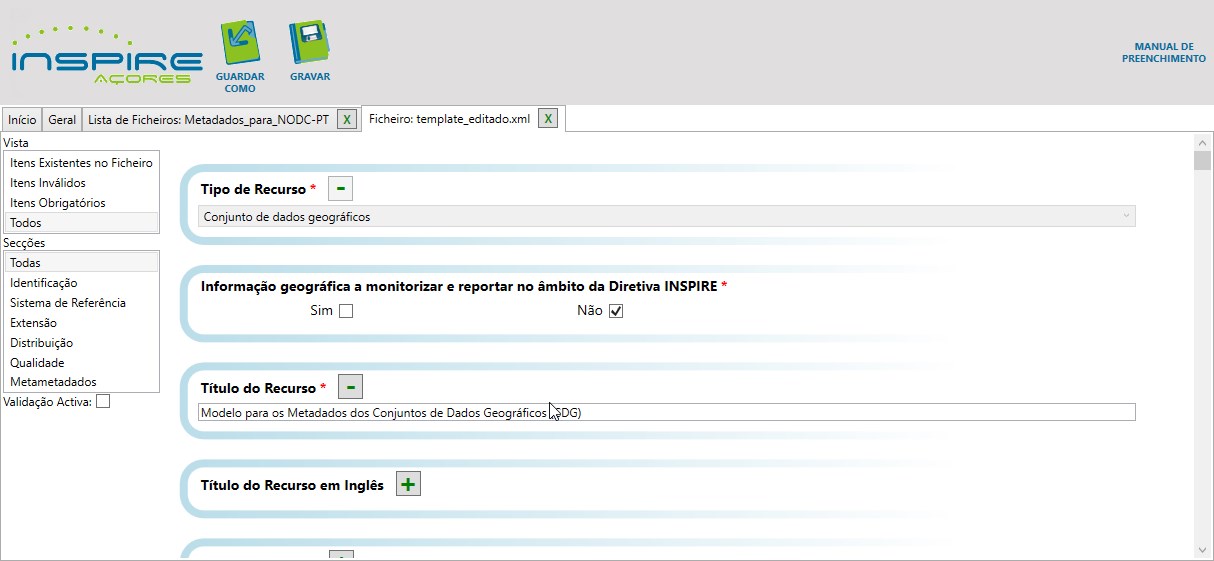Click the Título do Recurso text field
The width and height of the screenshot is (1214, 561).
[666, 412]
